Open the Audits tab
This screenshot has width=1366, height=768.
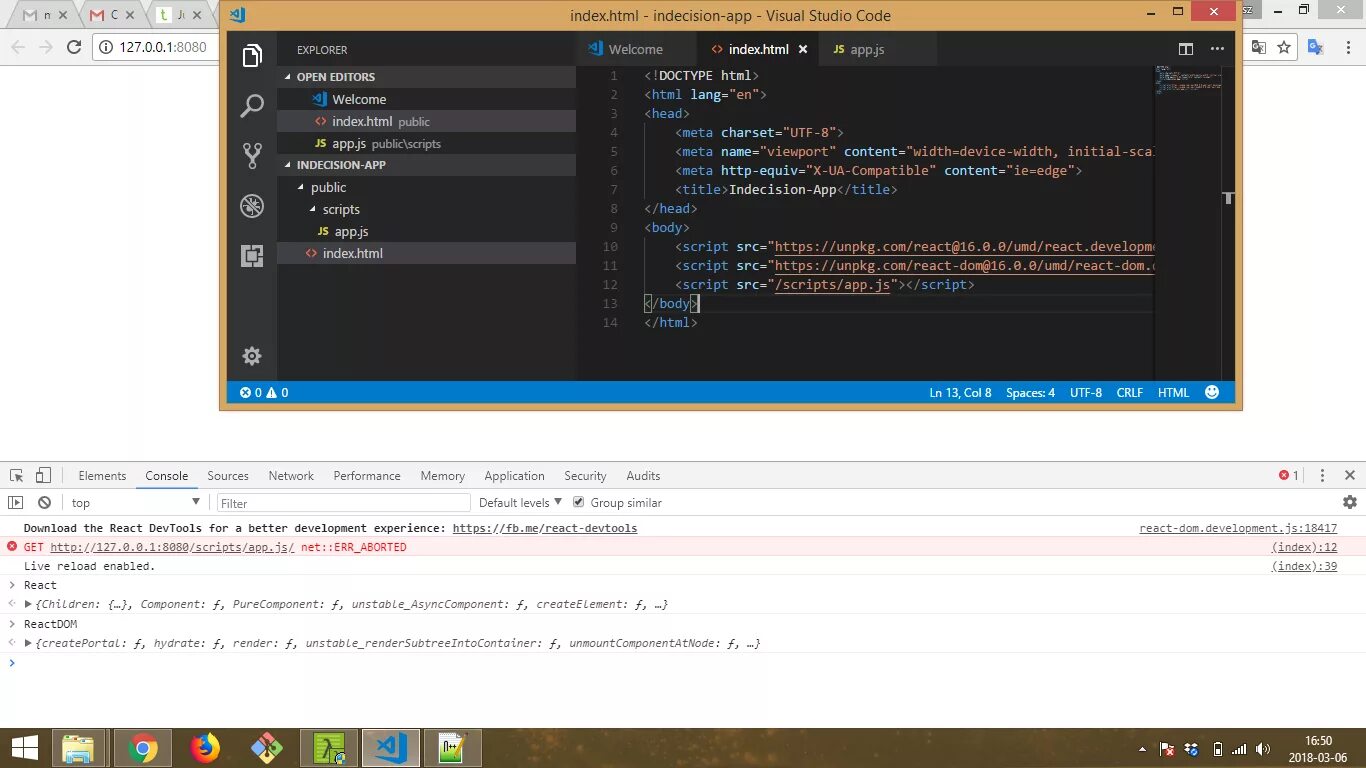(643, 475)
